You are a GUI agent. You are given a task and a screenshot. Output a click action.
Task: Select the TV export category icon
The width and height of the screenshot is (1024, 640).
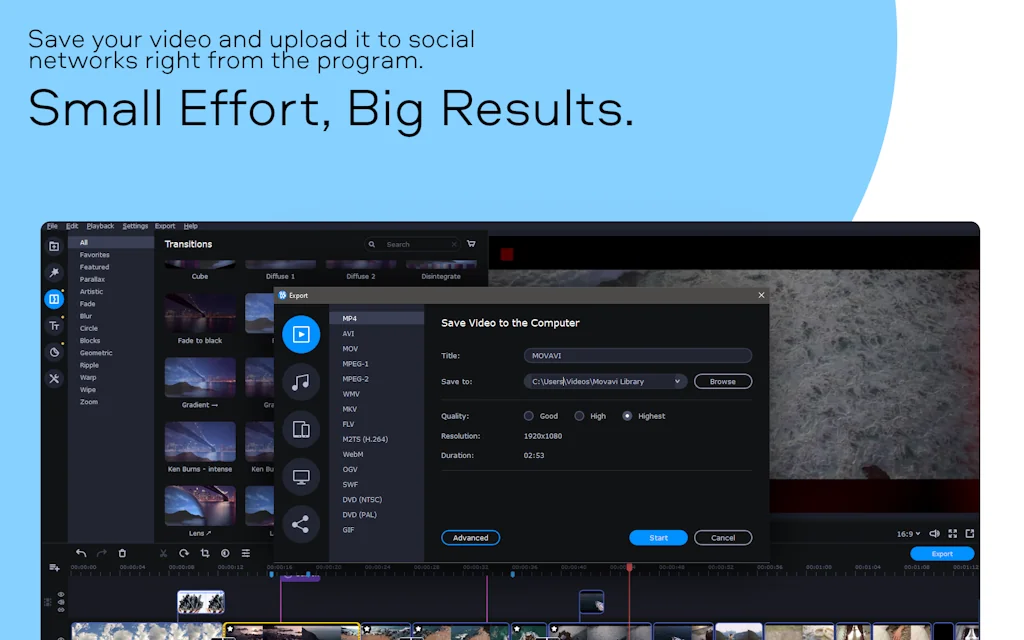point(301,476)
